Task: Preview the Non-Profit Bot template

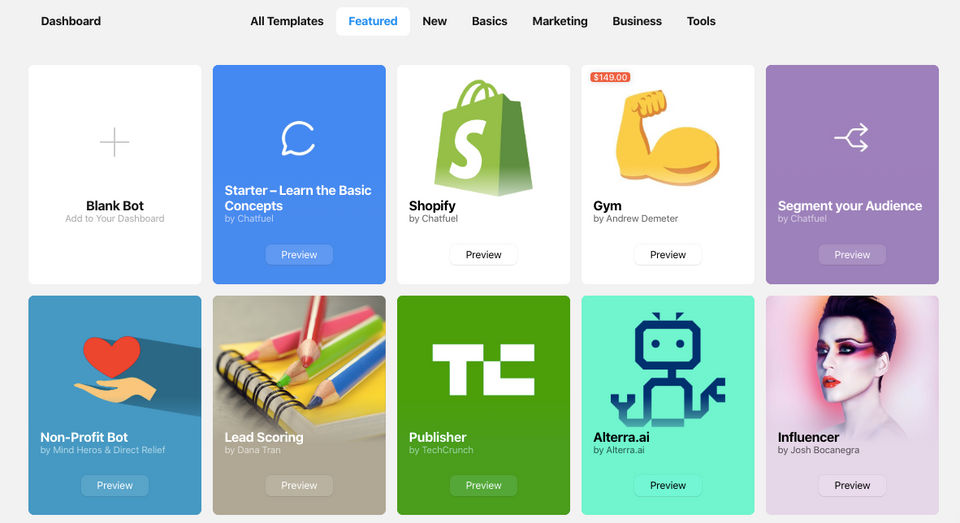Action: 114,486
